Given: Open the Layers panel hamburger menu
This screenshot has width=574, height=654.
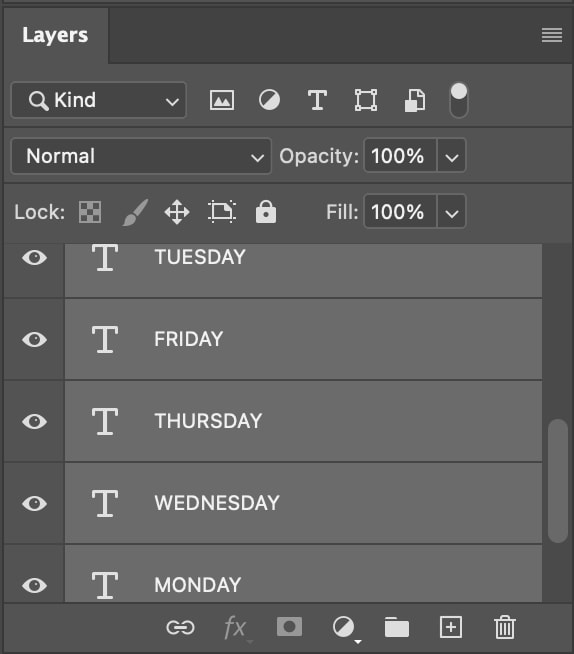Looking at the screenshot, I should click(x=552, y=35).
